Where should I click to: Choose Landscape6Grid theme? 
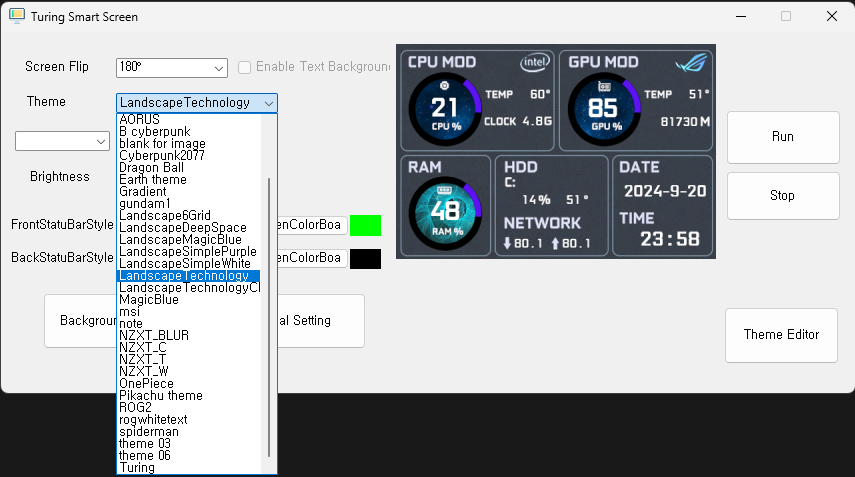tap(189, 215)
